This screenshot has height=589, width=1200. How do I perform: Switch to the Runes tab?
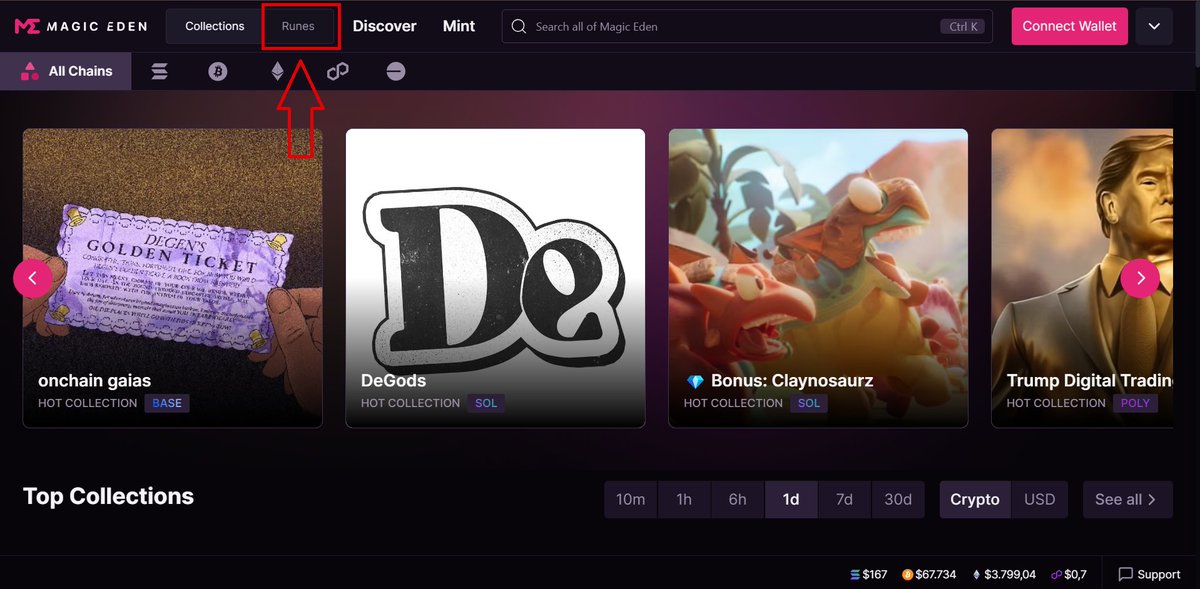pos(298,26)
